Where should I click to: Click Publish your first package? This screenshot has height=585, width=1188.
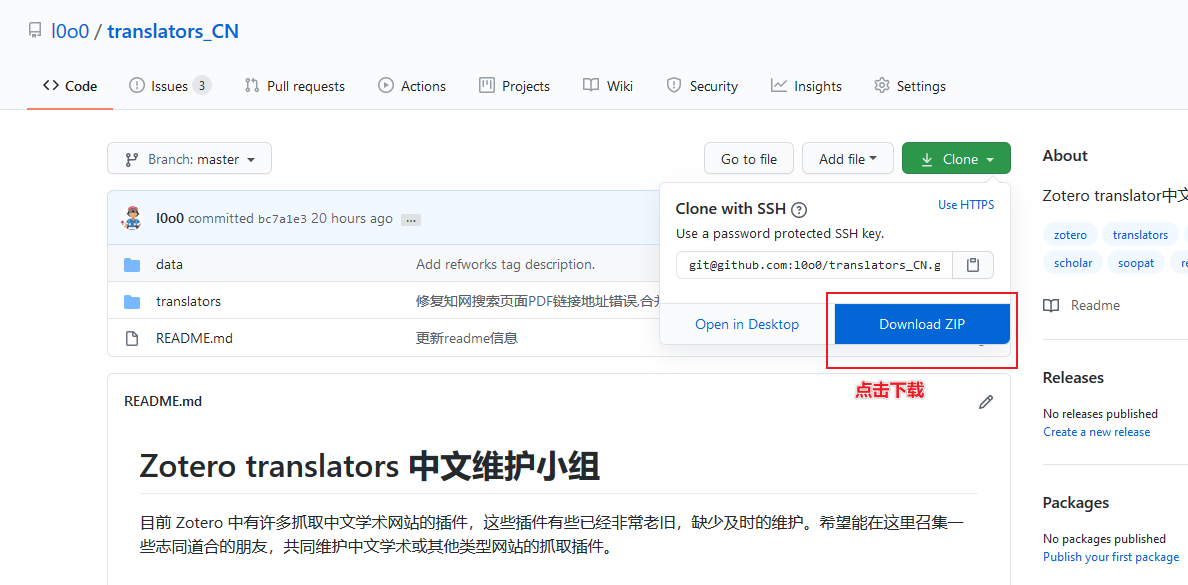[1111, 557]
